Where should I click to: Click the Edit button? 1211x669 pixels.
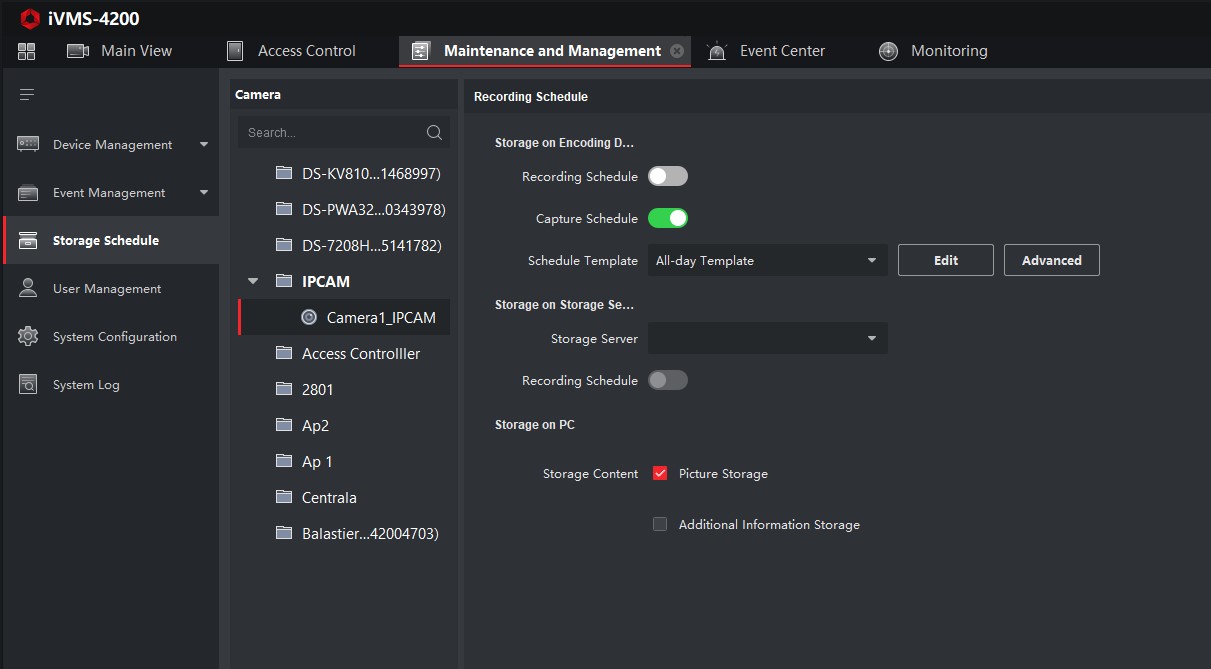click(945, 261)
